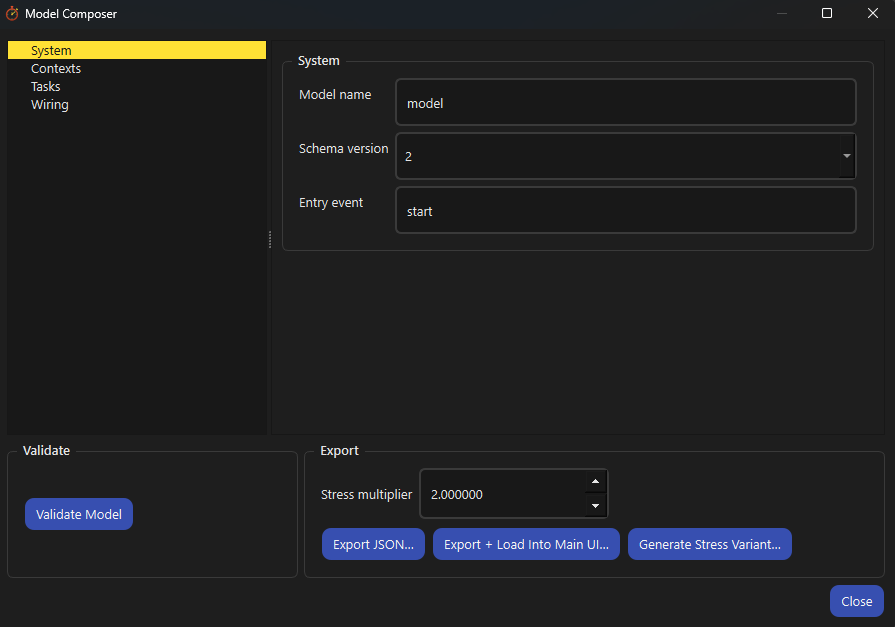The height and width of the screenshot is (627, 895).
Task: Increase Stress multiplier with up arrow
Action: point(595,481)
